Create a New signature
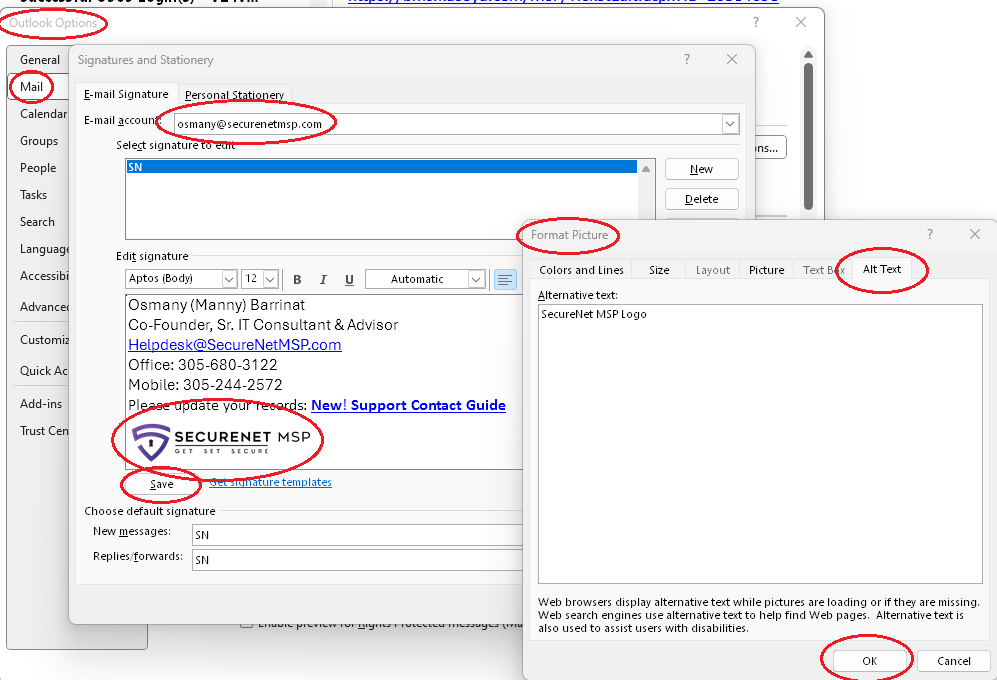997x680 pixels. 701,169
